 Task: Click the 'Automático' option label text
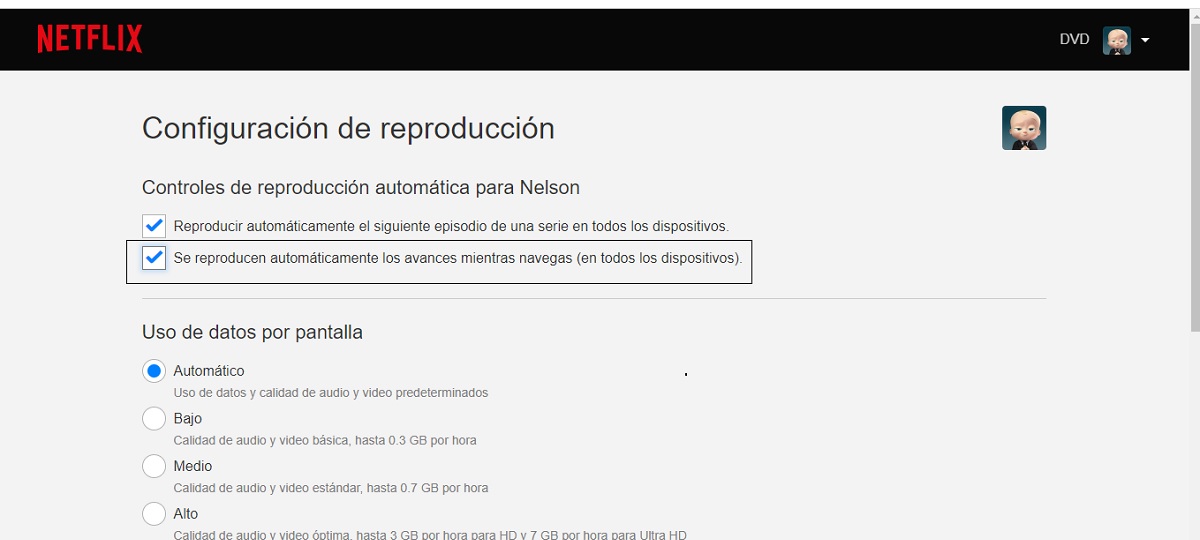click(209, 371)
